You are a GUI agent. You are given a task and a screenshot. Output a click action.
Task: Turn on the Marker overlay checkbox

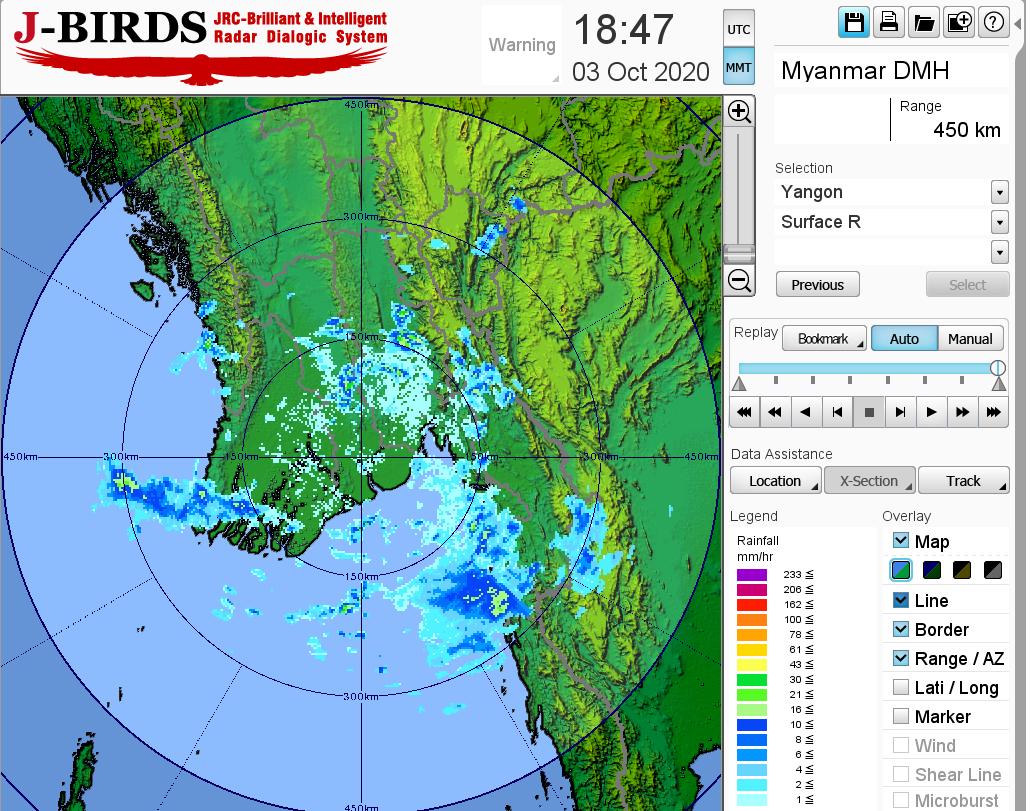(x=901, y=716)
